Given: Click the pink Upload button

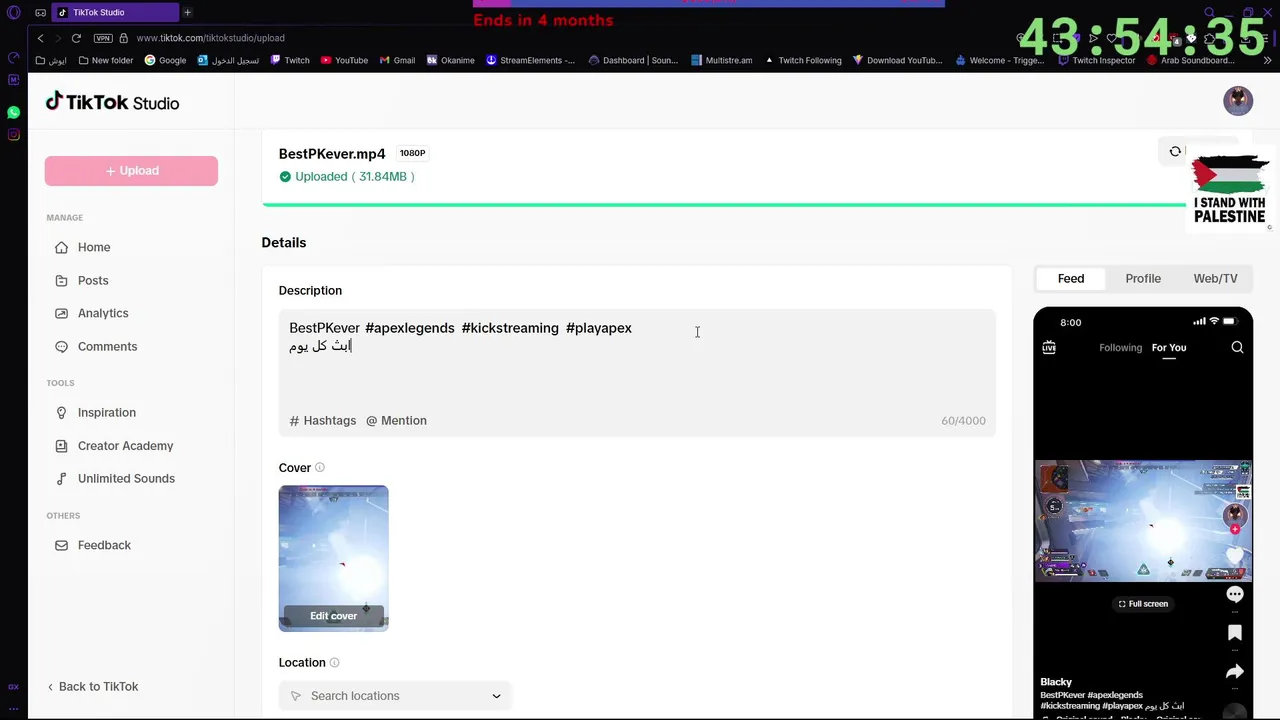Looking at the screenshot, I should tap(131, 170).
